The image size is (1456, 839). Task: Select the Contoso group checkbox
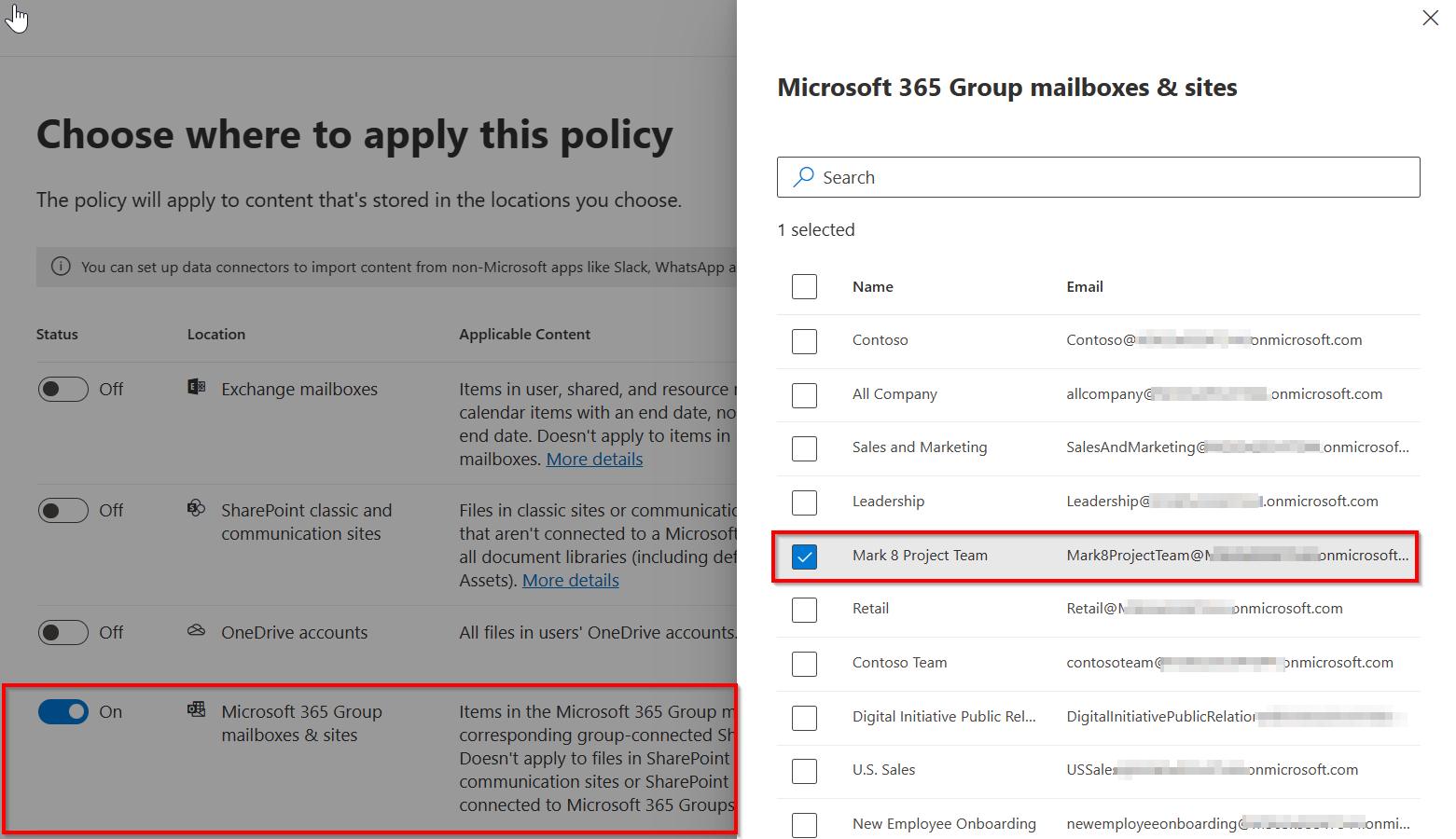804,341
